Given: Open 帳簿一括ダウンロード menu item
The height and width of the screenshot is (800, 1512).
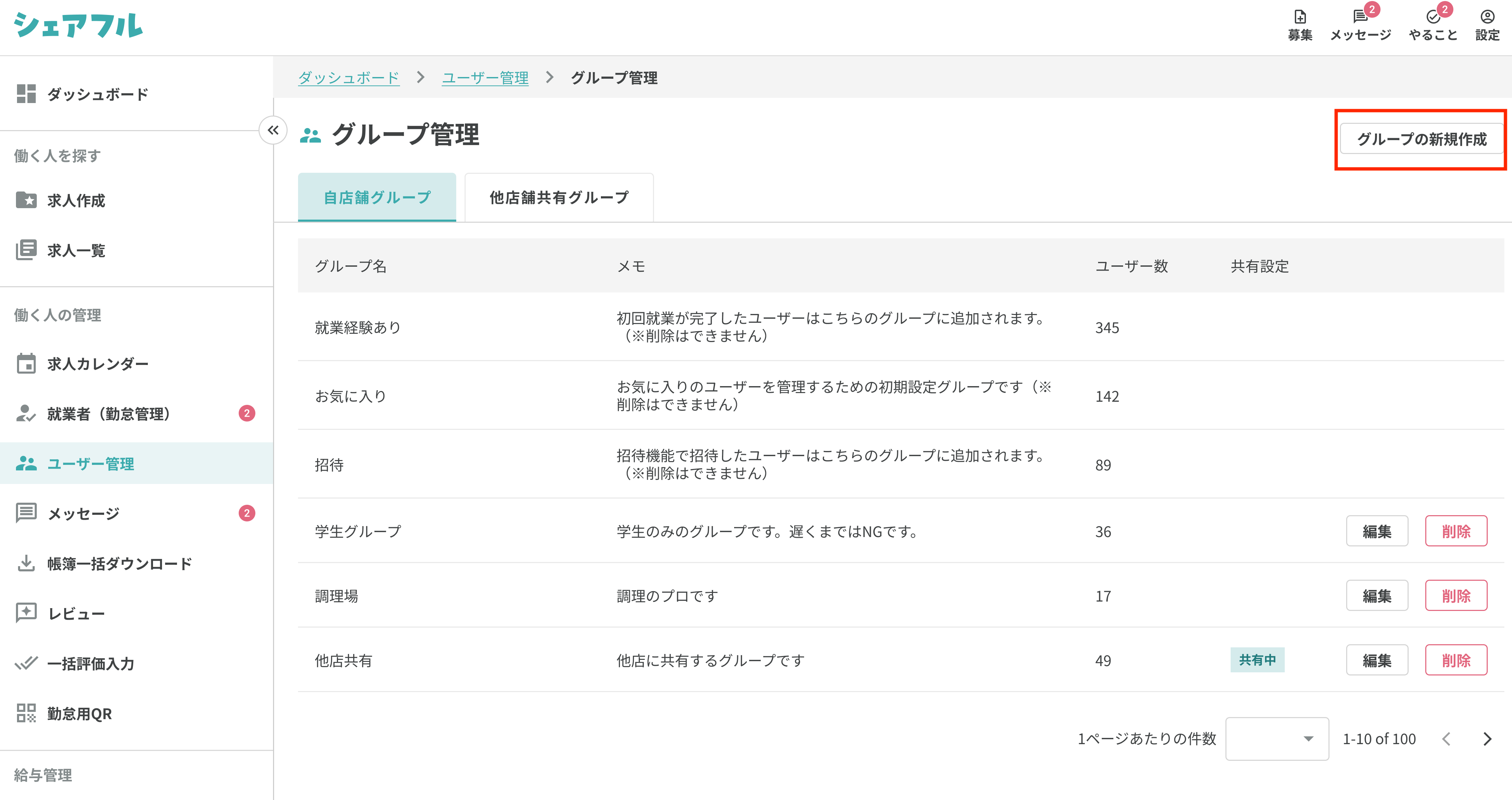Looking at the screenshot, I should (136, 563).
